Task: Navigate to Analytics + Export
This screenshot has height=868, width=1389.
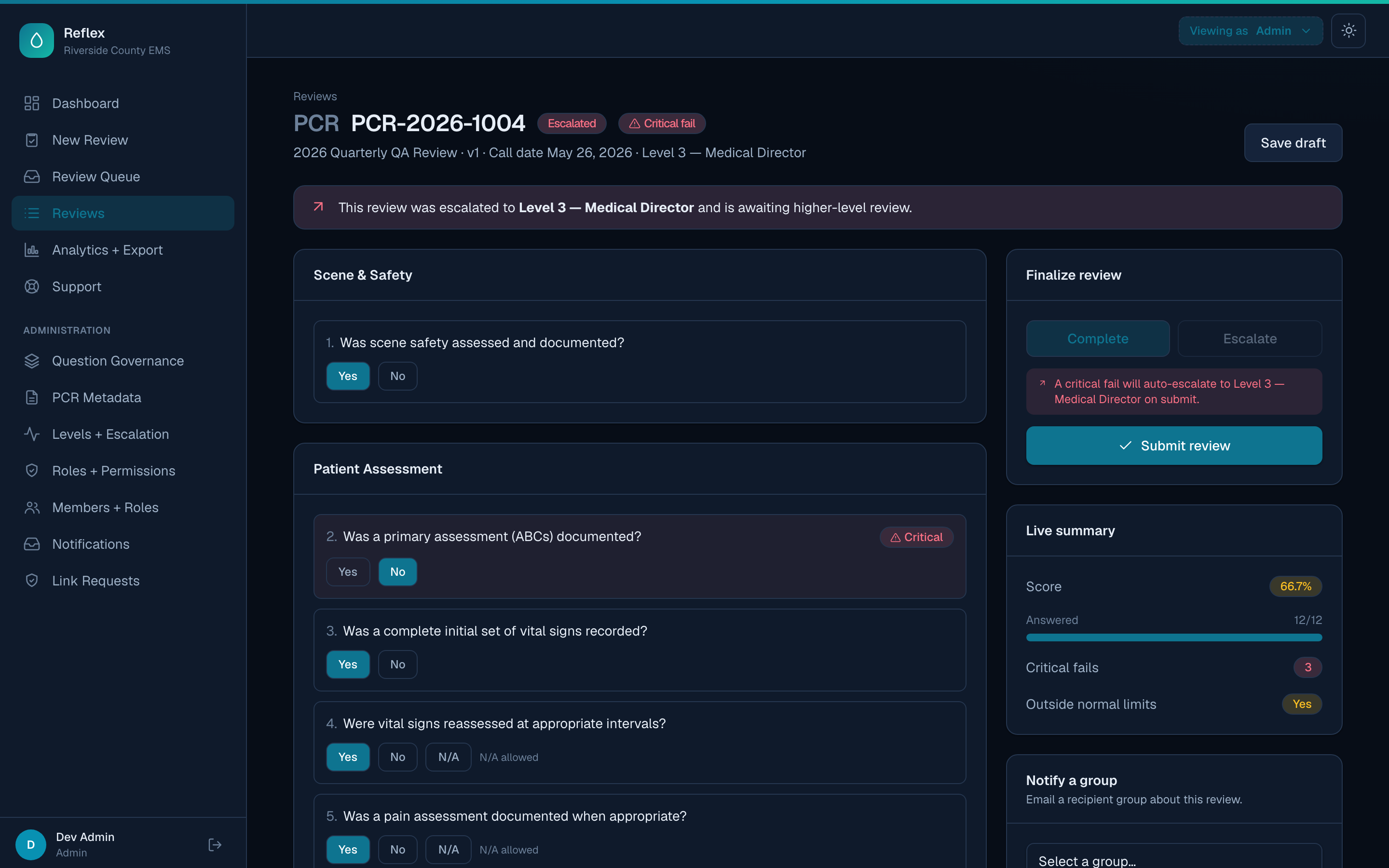Action: tap(123, 250)
